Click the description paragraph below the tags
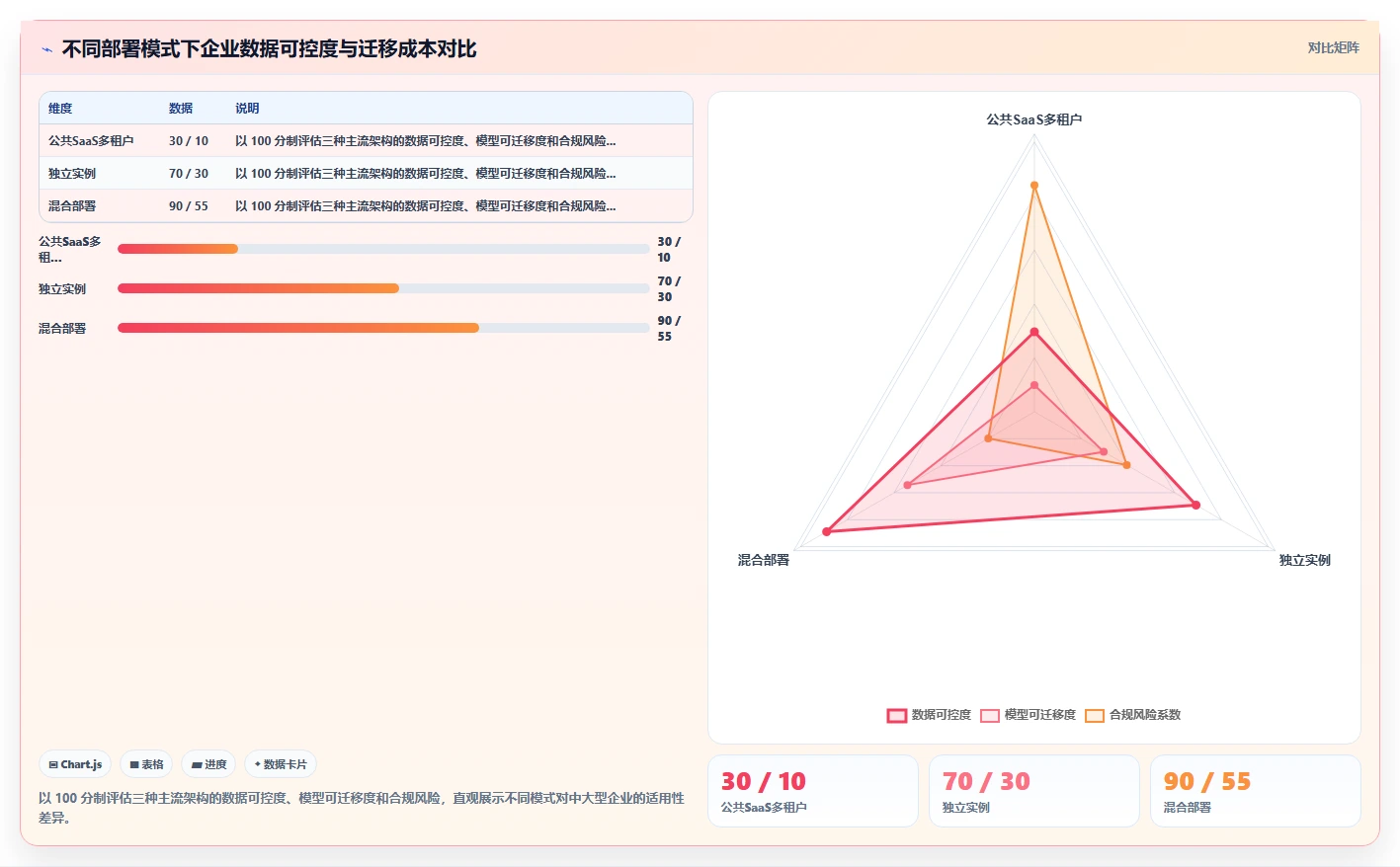 tap(362, 808)
